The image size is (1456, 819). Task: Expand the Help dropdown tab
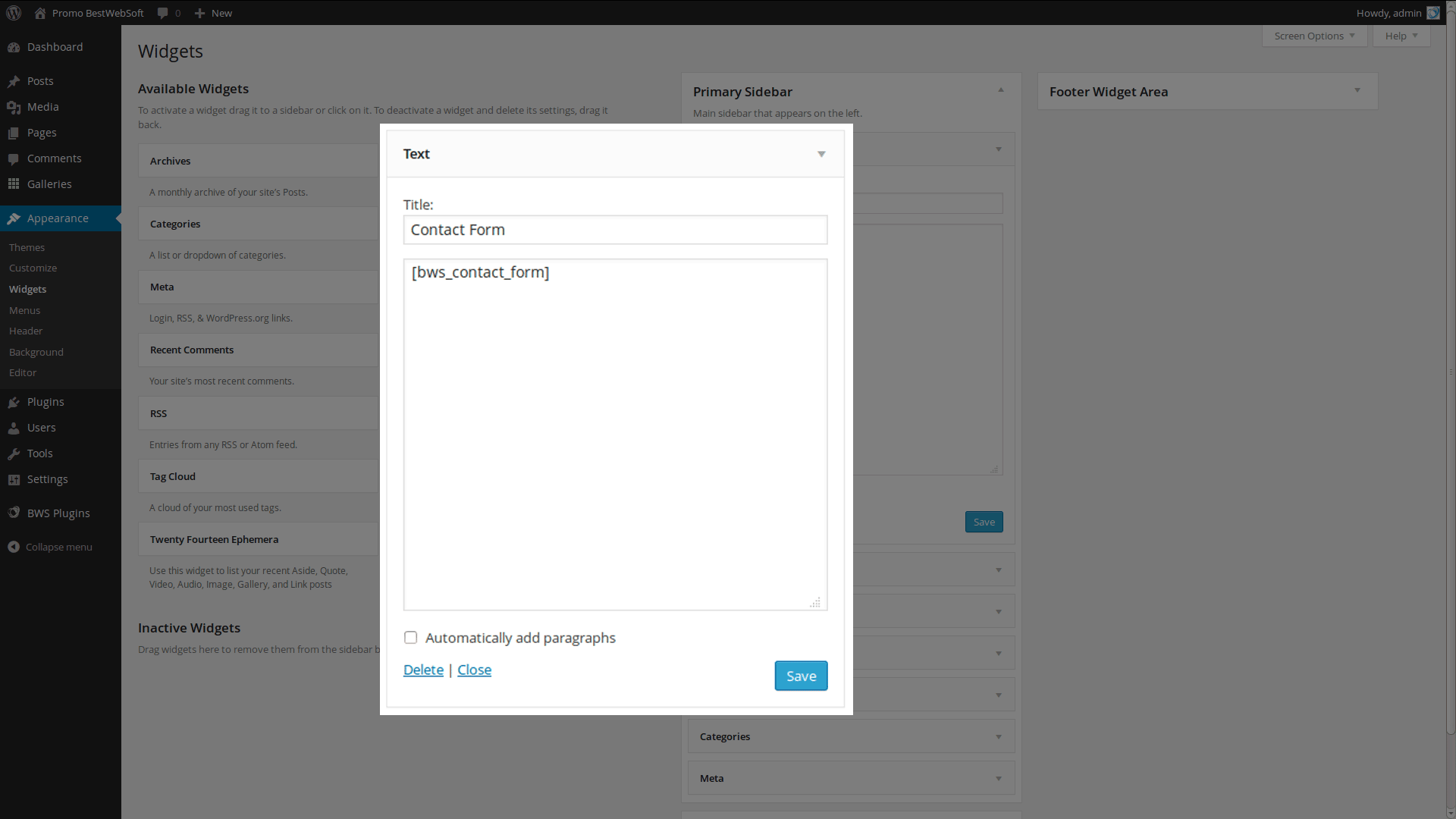click(x=1401, y=36)
